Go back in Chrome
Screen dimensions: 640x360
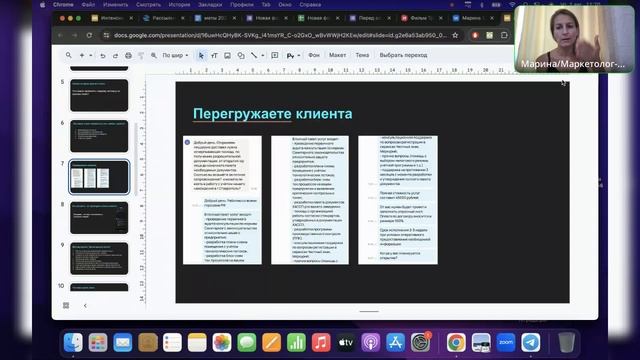(x=61, y=36)
